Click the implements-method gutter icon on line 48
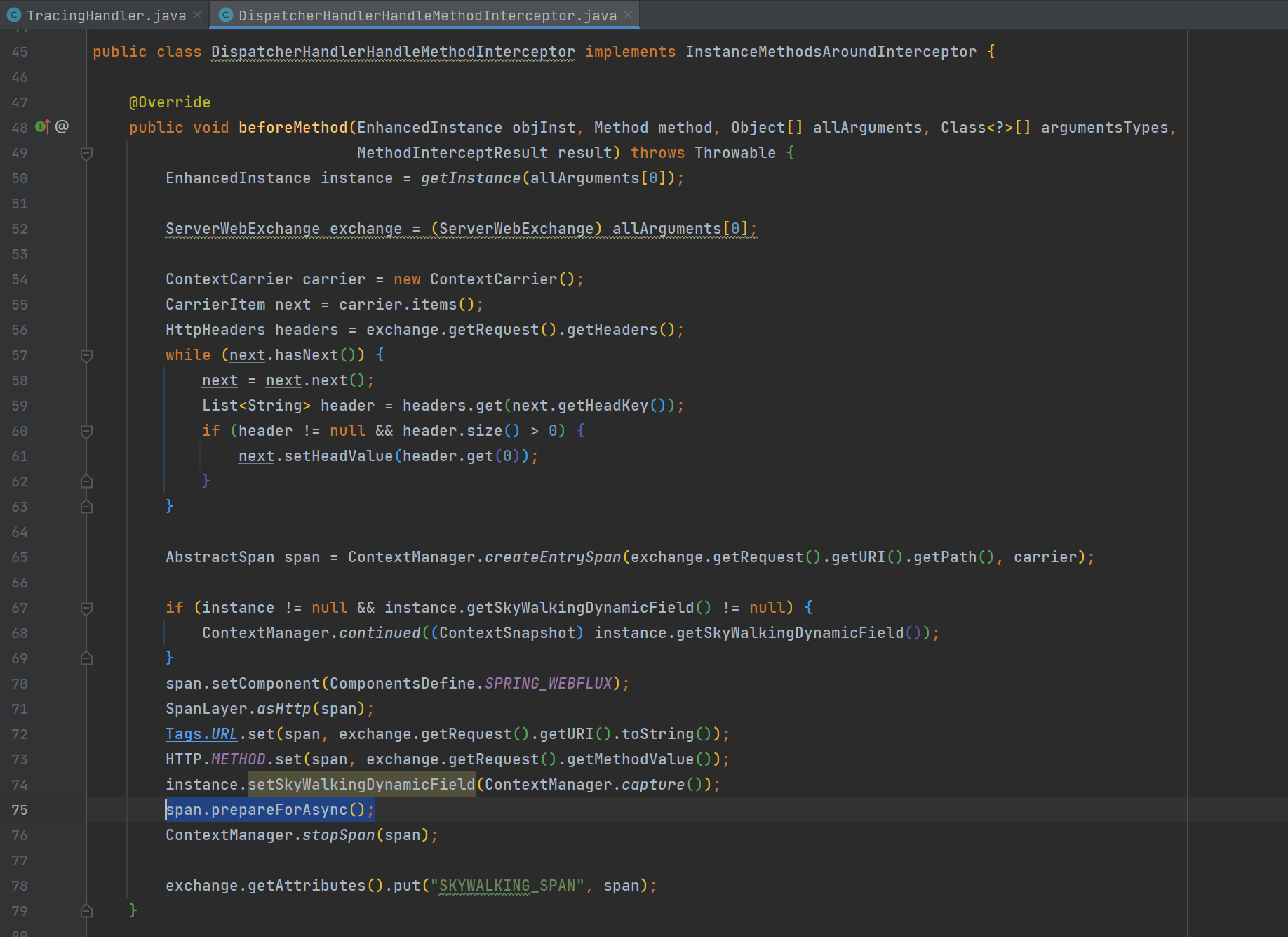Viewport: 1288px width, 937px height. pyautogui.click(x=43, y=127)
